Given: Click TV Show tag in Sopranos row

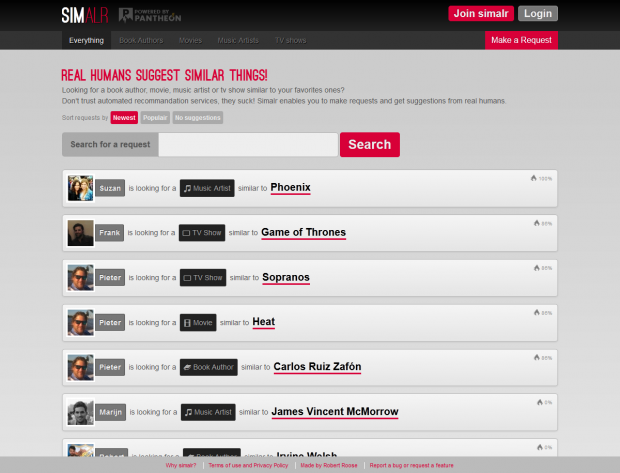Looking at the screenshot, I should point(203,278).
